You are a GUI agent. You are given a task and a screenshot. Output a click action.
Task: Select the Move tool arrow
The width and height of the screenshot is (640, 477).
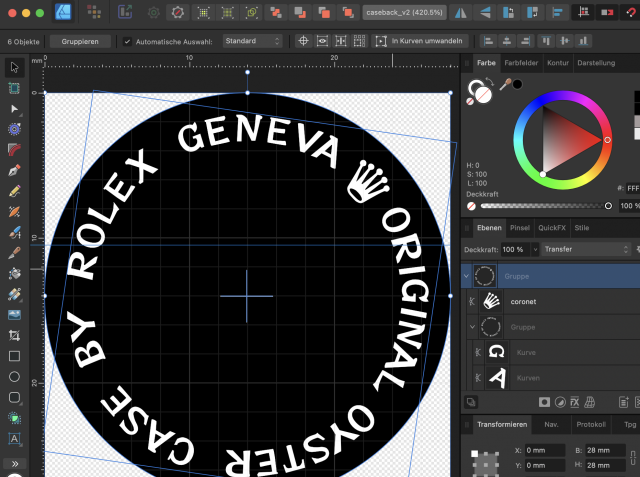pyautogui.click(x=14, y=67)
